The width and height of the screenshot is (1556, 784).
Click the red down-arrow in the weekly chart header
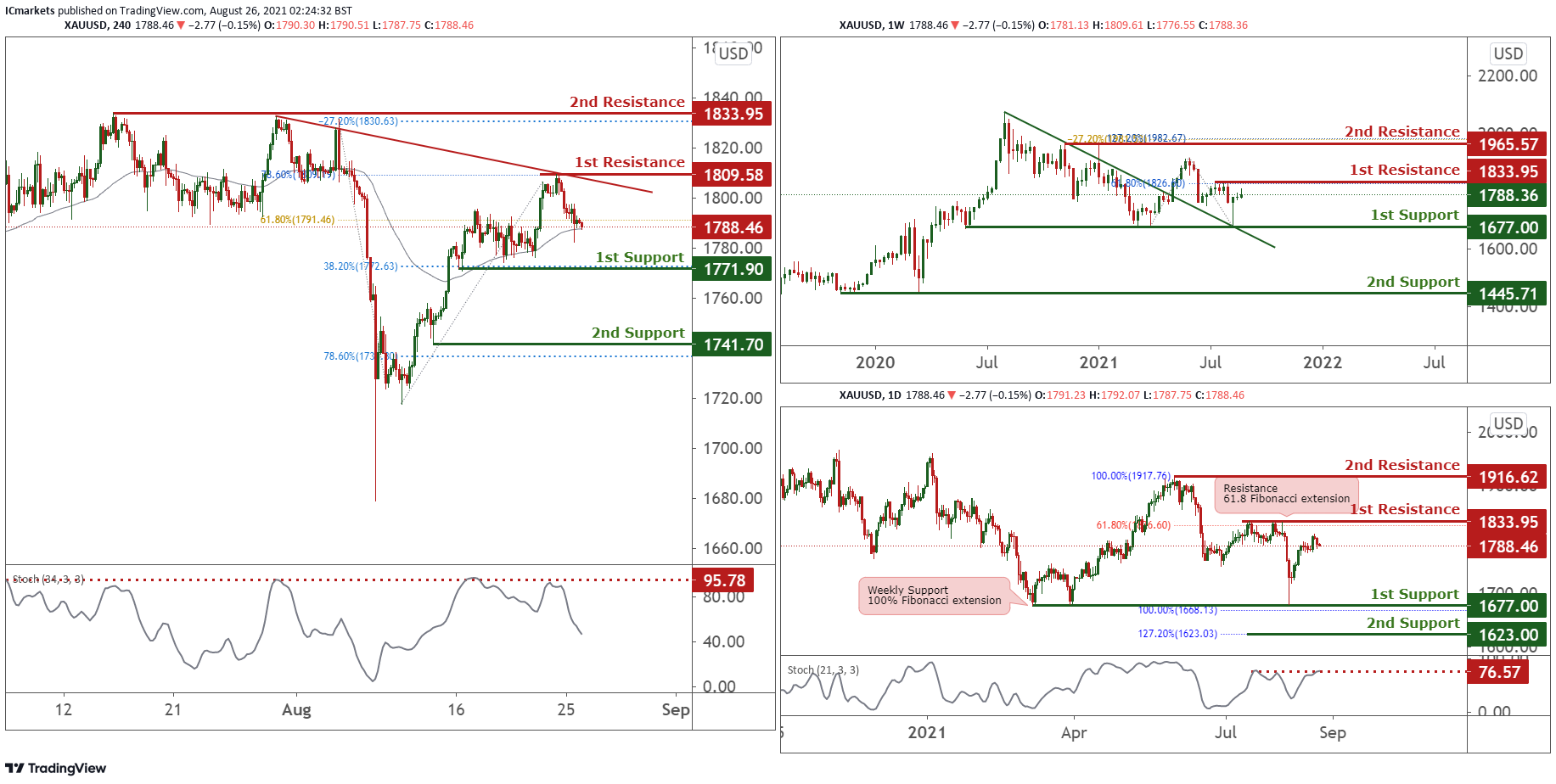click(955, 25)
